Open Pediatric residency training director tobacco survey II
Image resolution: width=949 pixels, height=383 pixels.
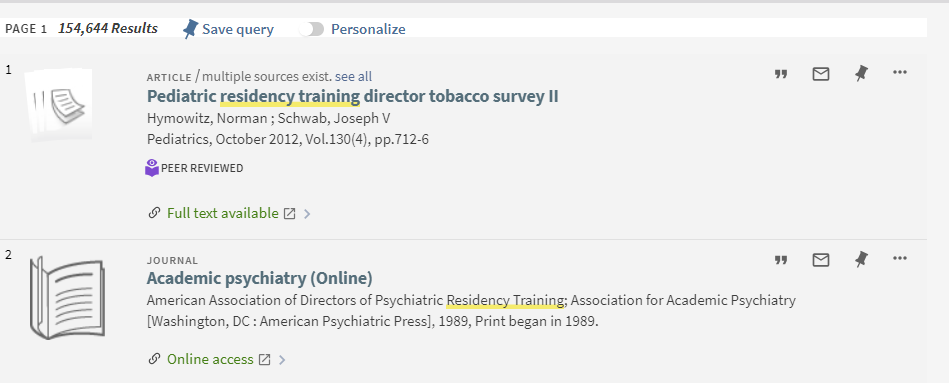coord(352,96)
